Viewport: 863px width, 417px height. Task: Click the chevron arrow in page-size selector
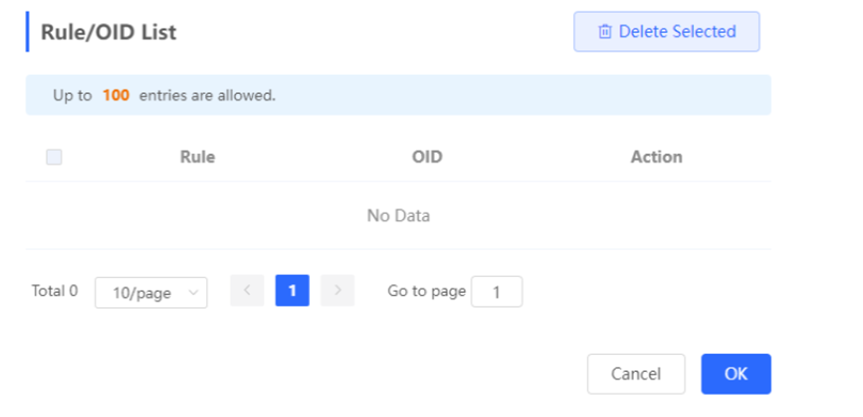193,293
